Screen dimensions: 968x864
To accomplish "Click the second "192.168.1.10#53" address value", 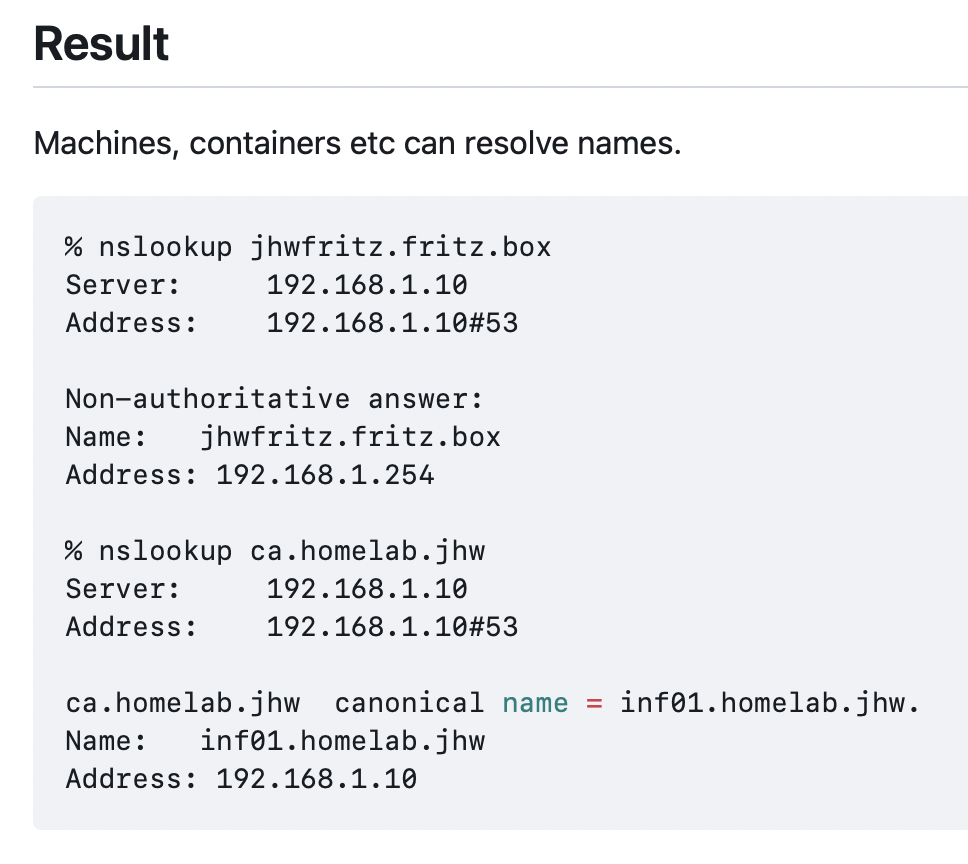I will click(392, 627).
